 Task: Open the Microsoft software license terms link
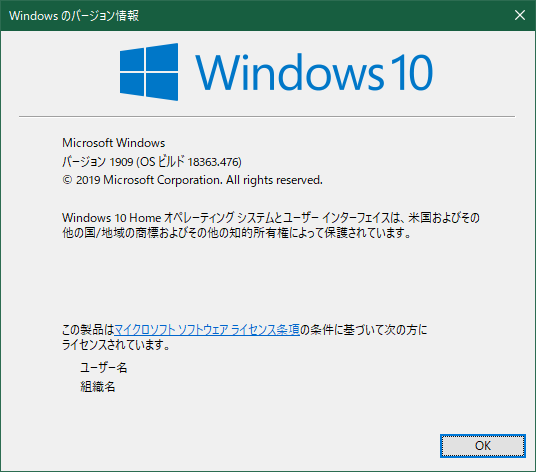tap(207, 330)
